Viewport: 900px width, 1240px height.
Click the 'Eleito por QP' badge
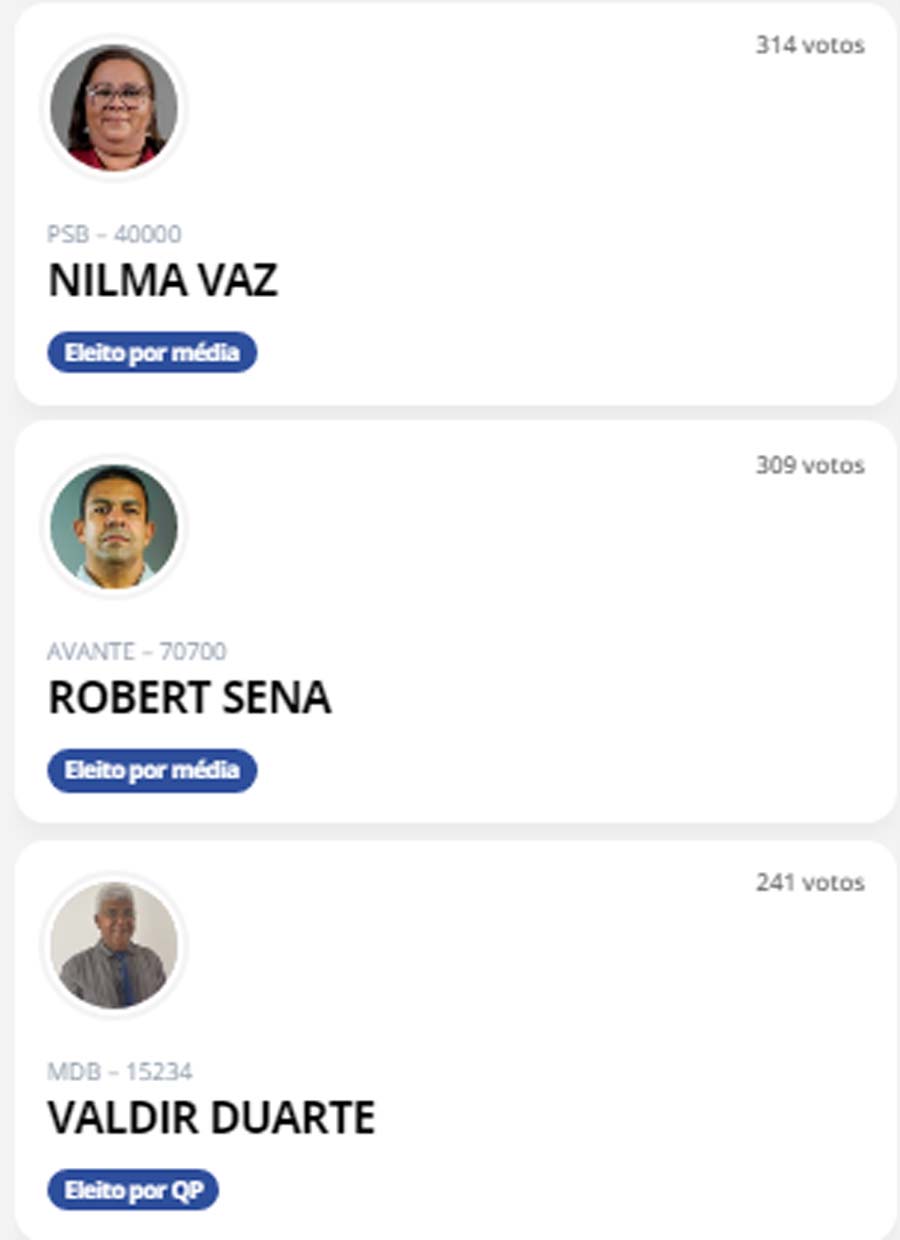point(133,1190)
